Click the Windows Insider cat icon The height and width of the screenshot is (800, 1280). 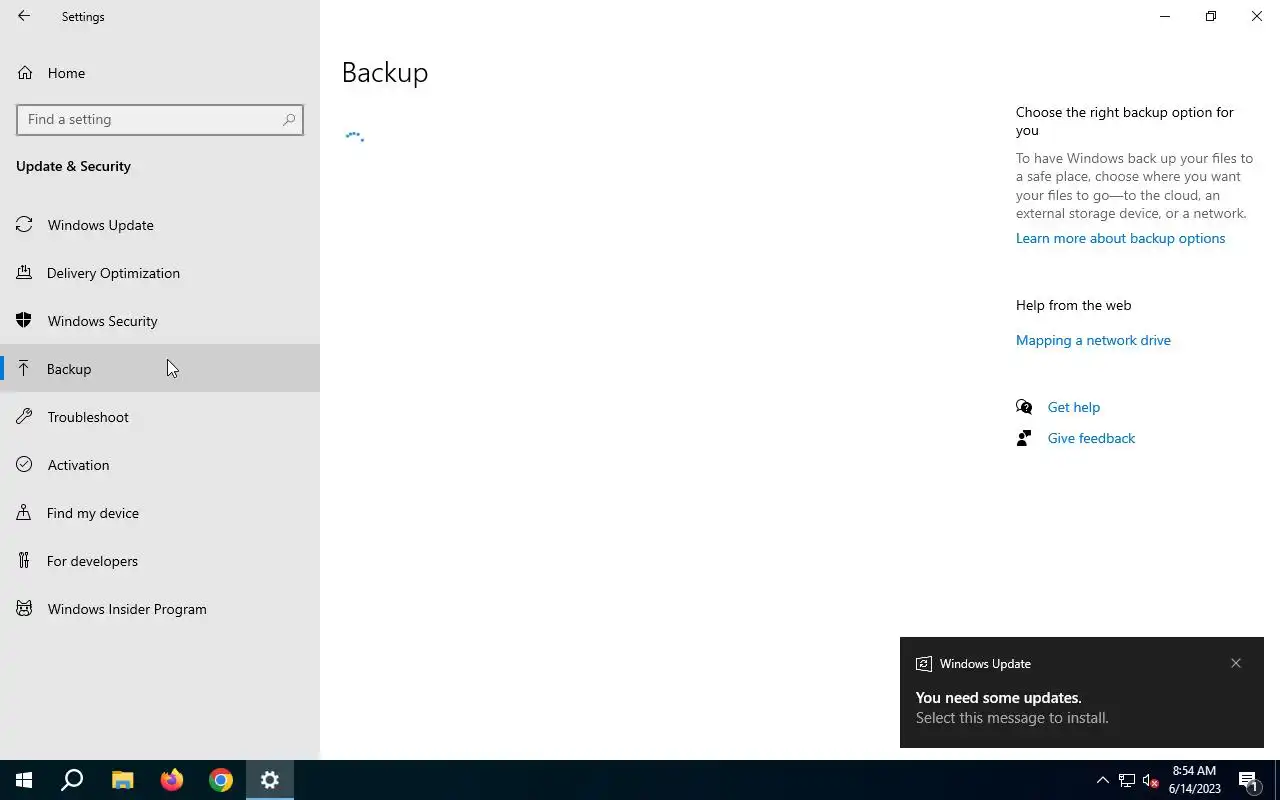click(x=24, y=609)
